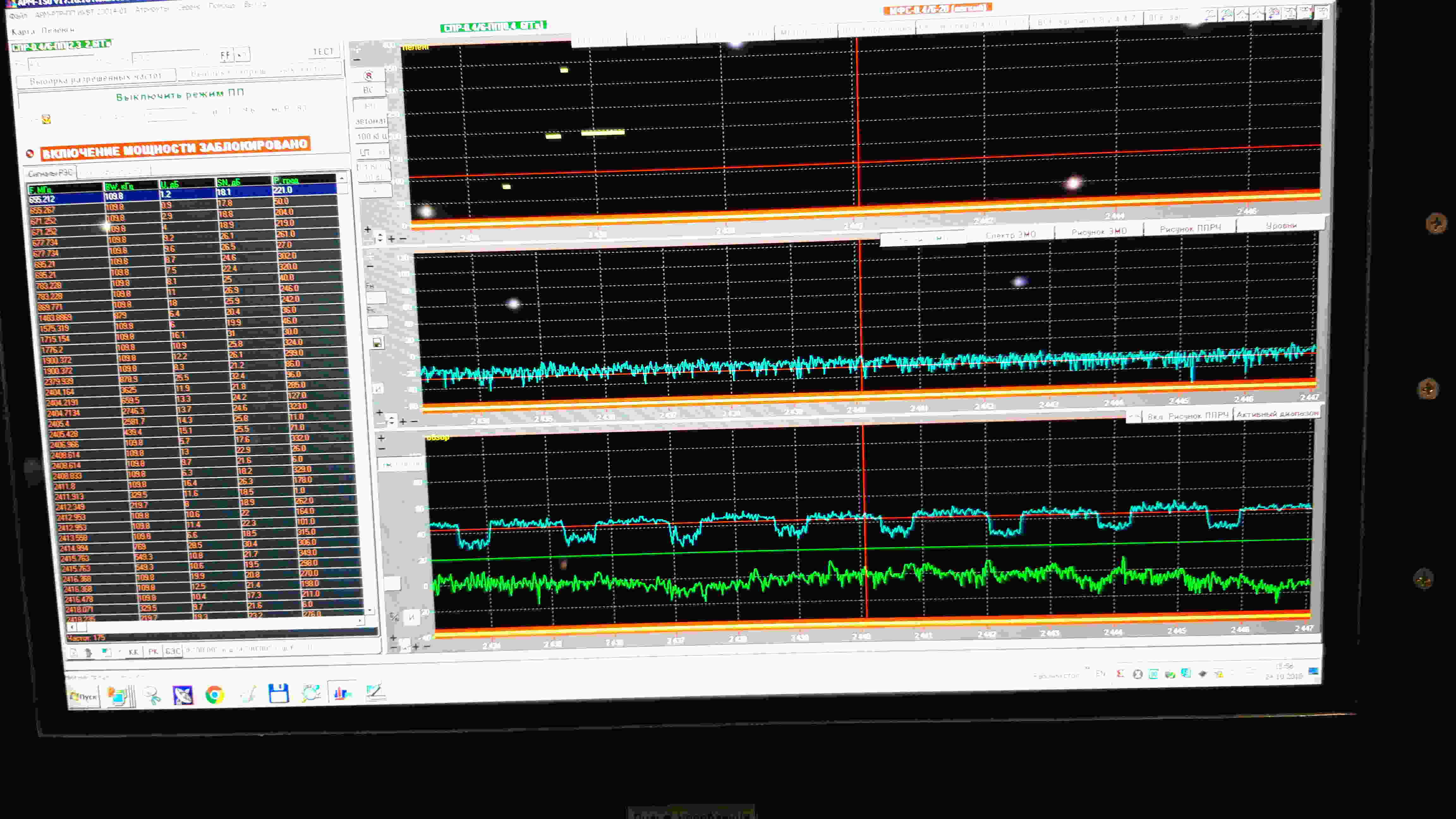Switch to the Спектр ЗМО tab
This screenshot has width=1456, height=819.
tap(1010, 234)
